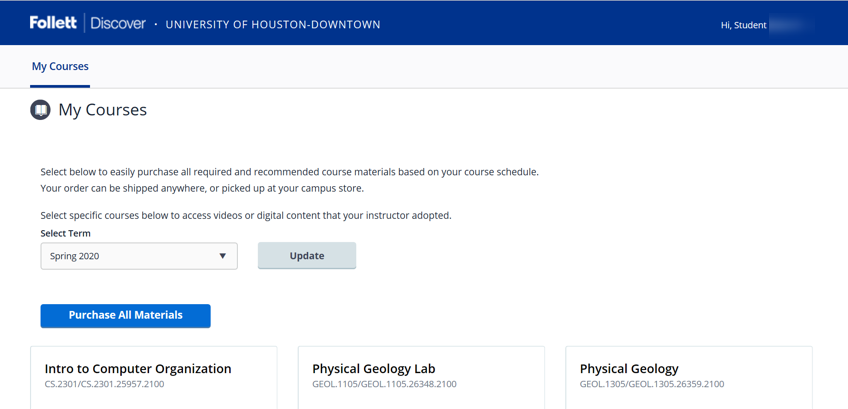
Task: Click the Select Term label
Action: coord(65,234)
